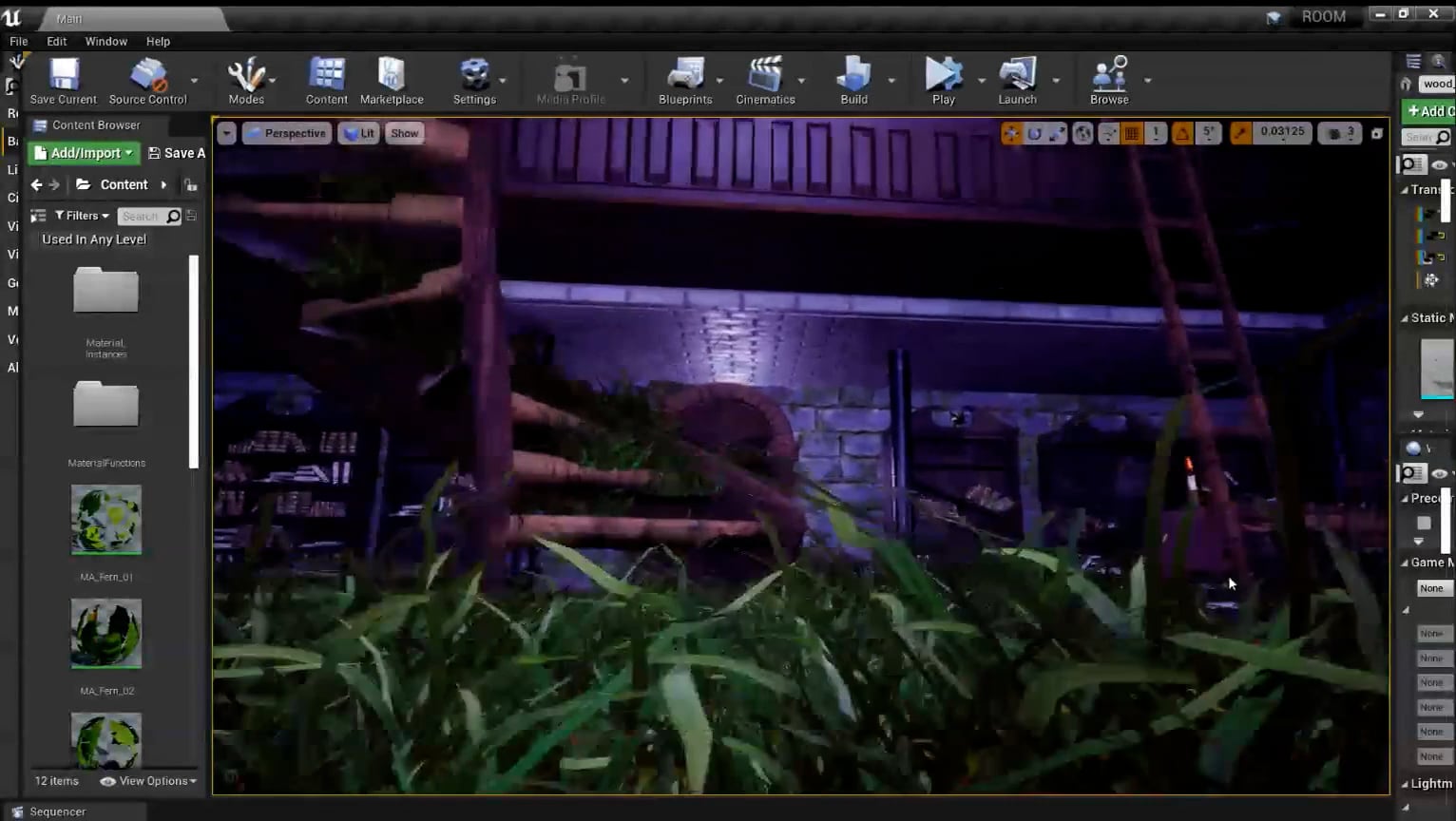Open the Modes tool icon
The height and width of the screenshot is (821, 1456).
point(246,80)
